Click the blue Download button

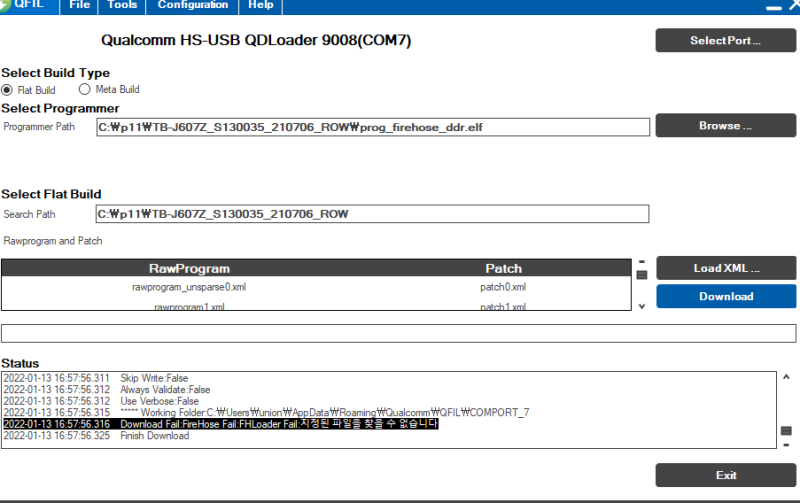point(726,296)
